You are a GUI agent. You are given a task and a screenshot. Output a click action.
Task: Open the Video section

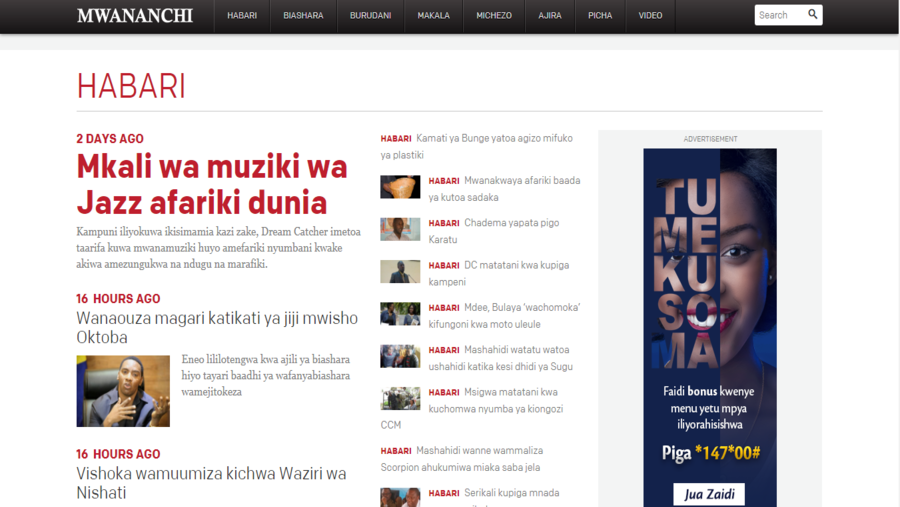pos(650,16)
